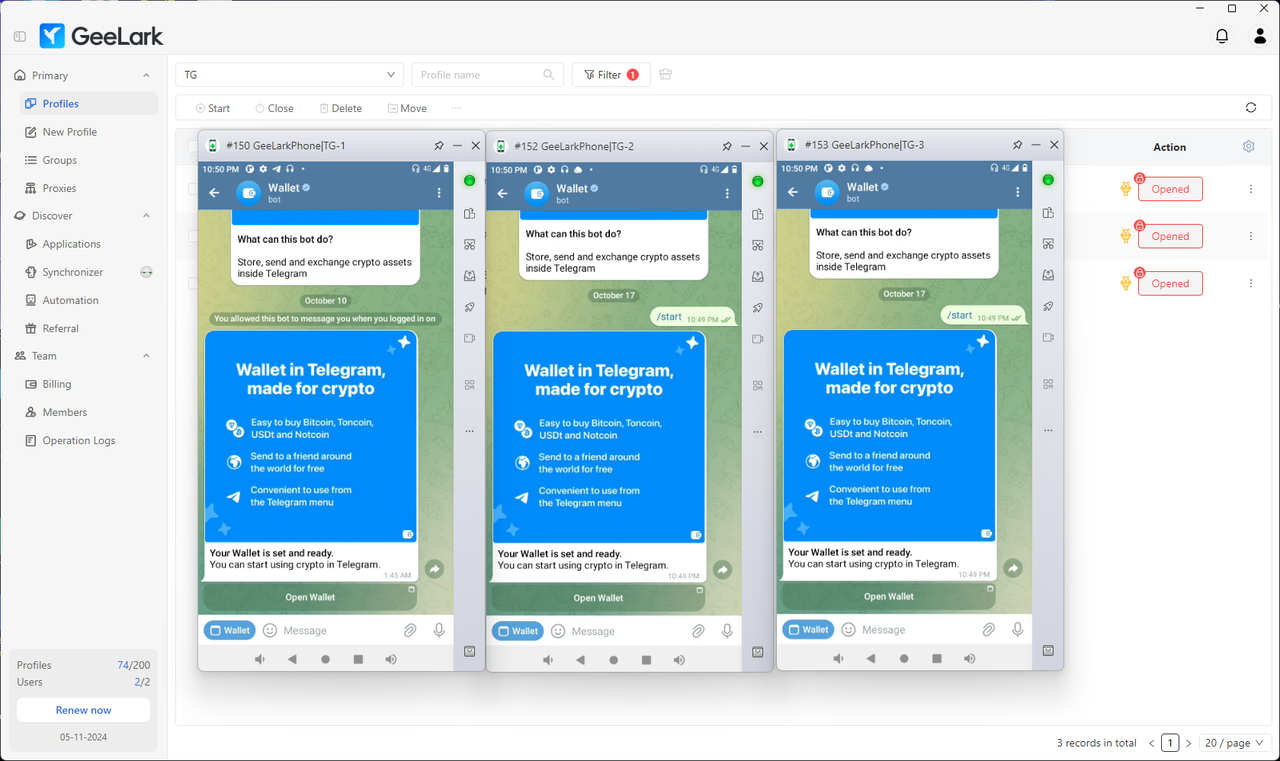
Task: Pin the TG-2 phone window
Action: pyautogui.click(x=727, y=146)
